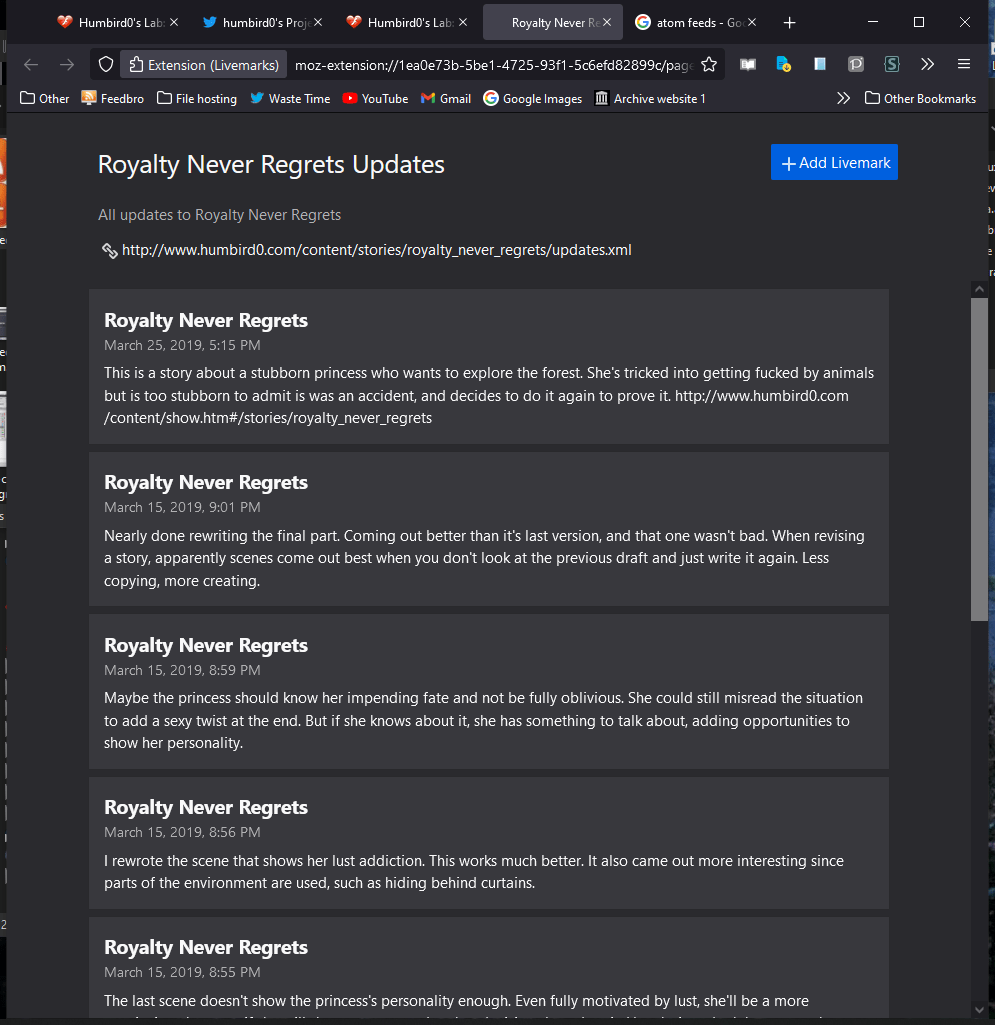The height and width of the screenshot is (1025, 995).
Task: Switch to the humbird0's Projects Twitter tab
Action: [x=260, y=22]
